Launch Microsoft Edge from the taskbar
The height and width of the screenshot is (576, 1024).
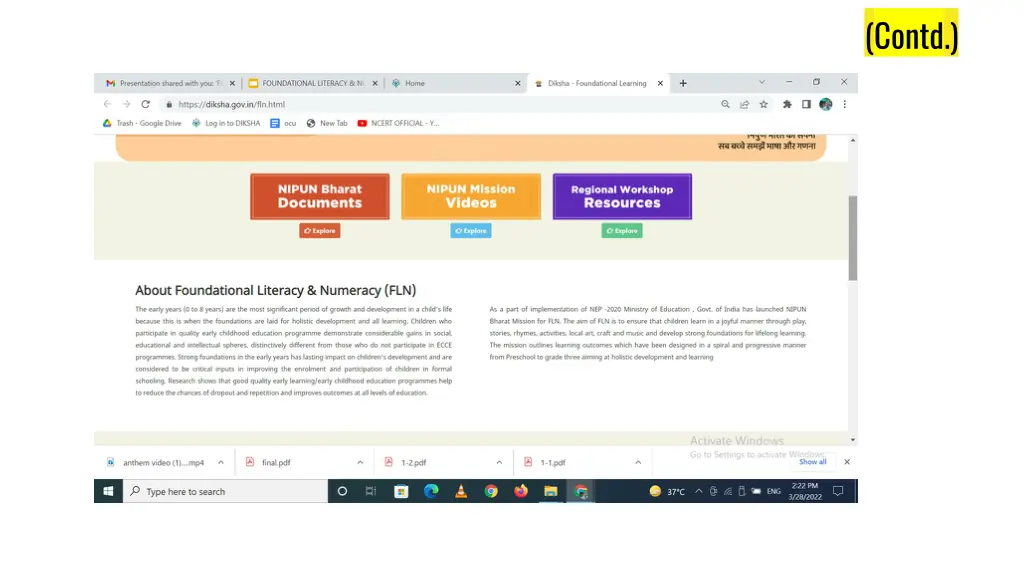pos(431,491)
